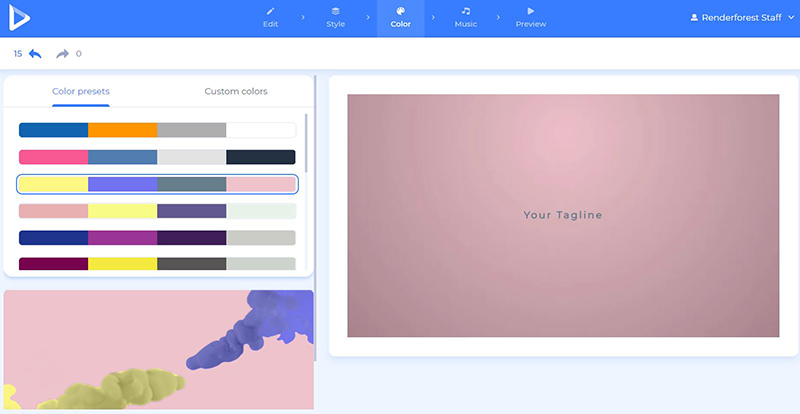Click the Edit pencil icon
The height and width of the screenshot is (414, 800).
coord(270,11)
